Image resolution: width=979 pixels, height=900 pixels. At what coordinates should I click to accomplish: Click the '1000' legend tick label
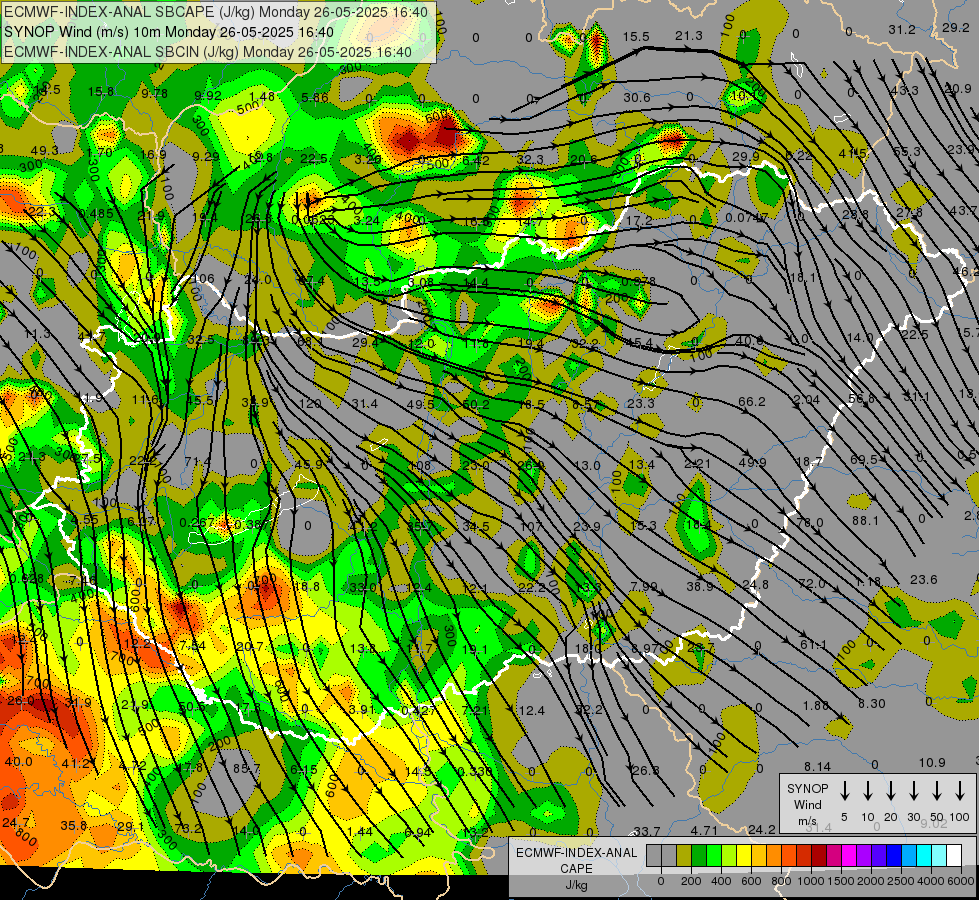point(812,882)
